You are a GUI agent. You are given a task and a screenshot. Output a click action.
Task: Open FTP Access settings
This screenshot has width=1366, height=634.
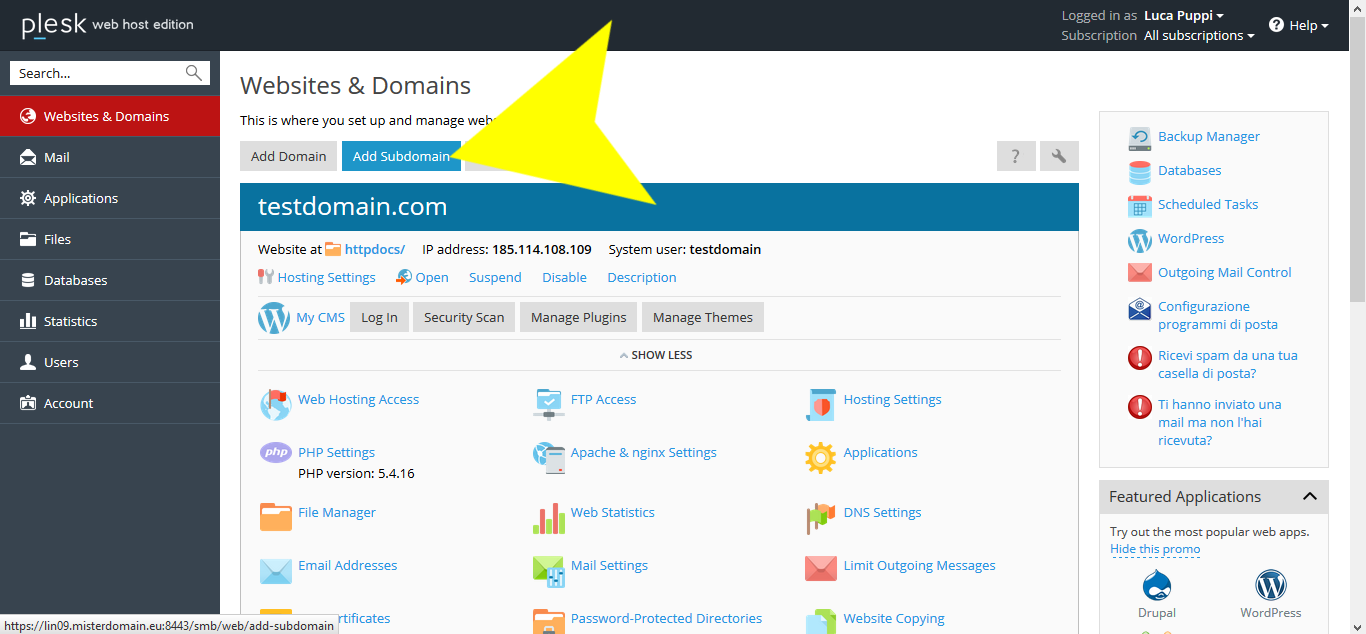pos(603,399)
